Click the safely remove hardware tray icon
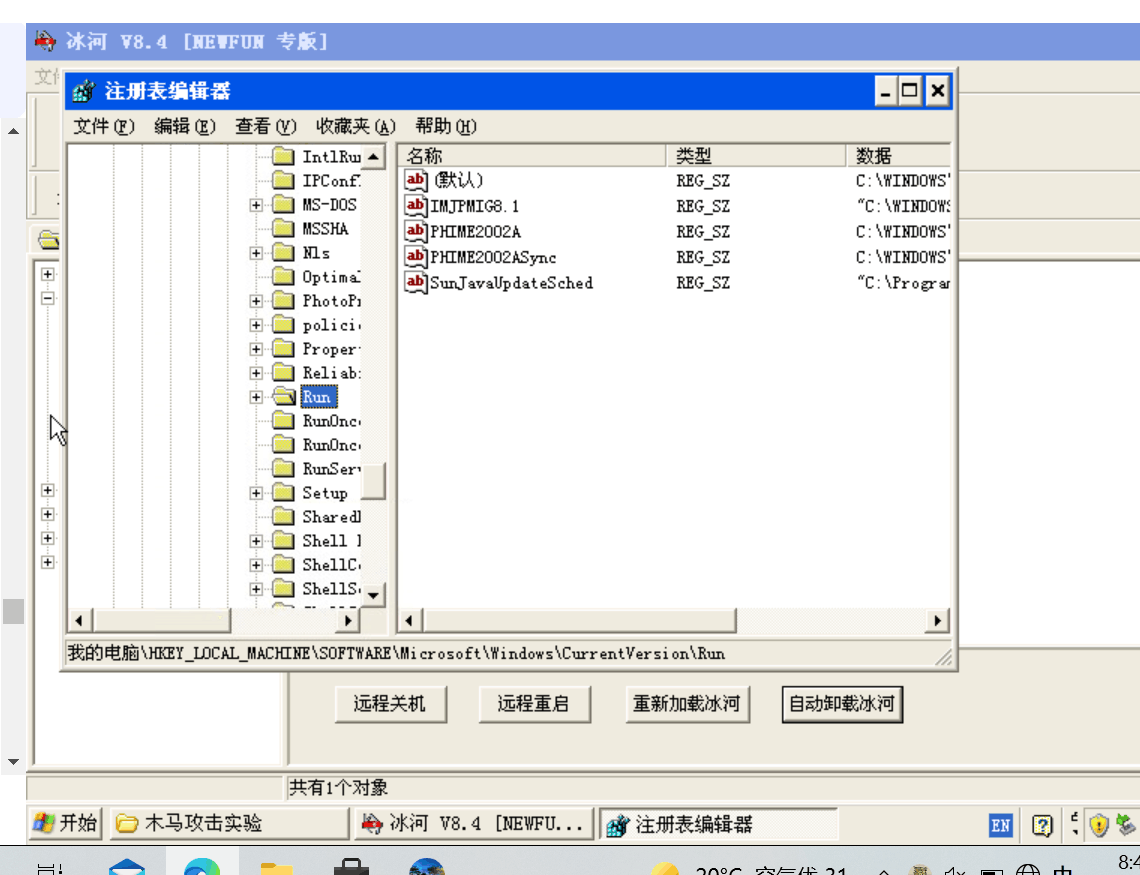 click(x=1125, y=825)
